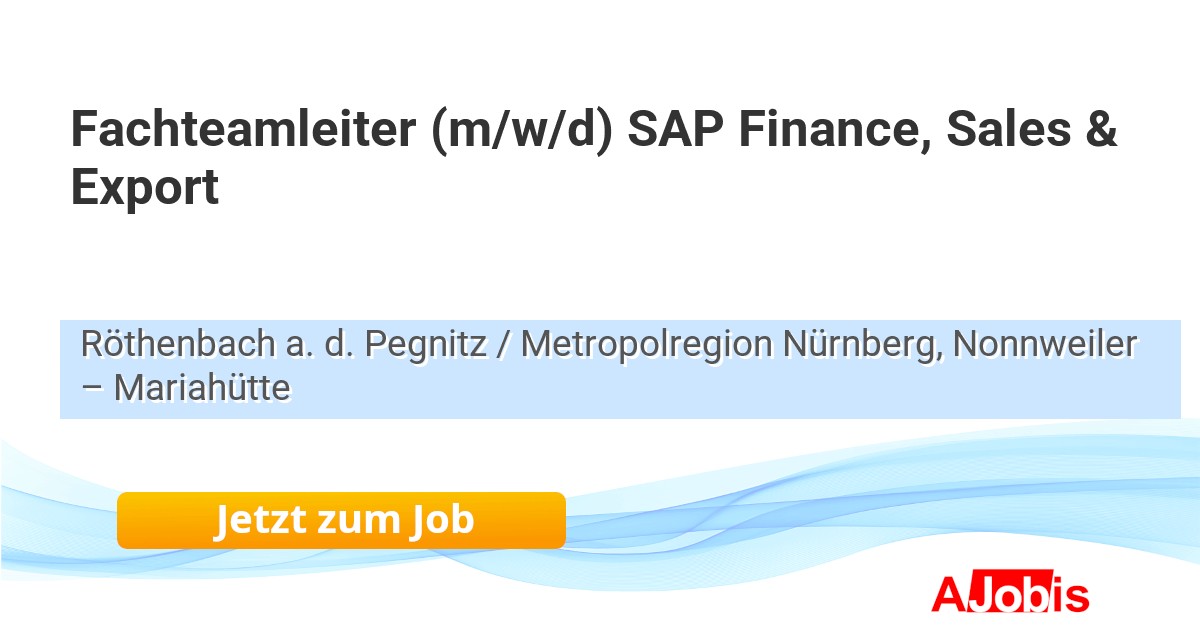Click the orange "Jetzt zum Job" button

tap(341, 520)
